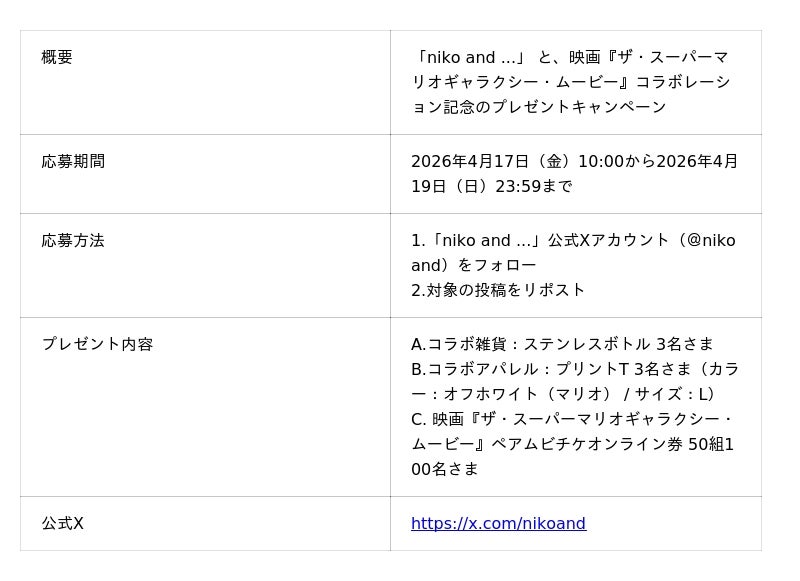Click prize A ステンレスボトル line

(x=562, y=344)
